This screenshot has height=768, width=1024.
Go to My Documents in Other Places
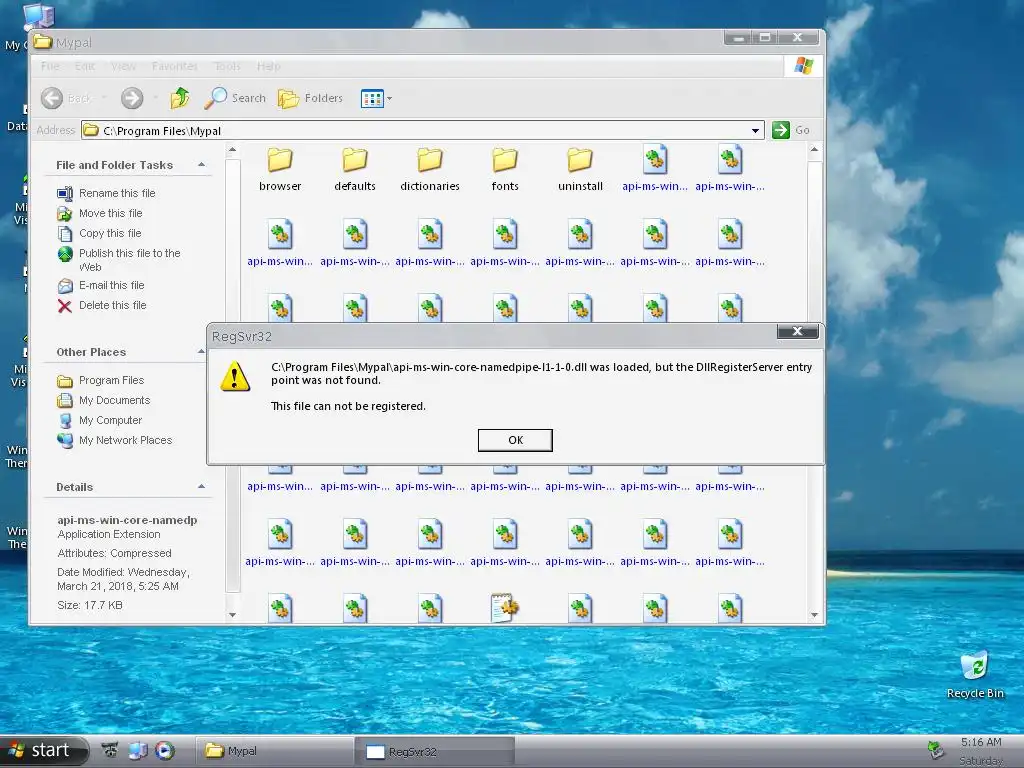[114, 400]
